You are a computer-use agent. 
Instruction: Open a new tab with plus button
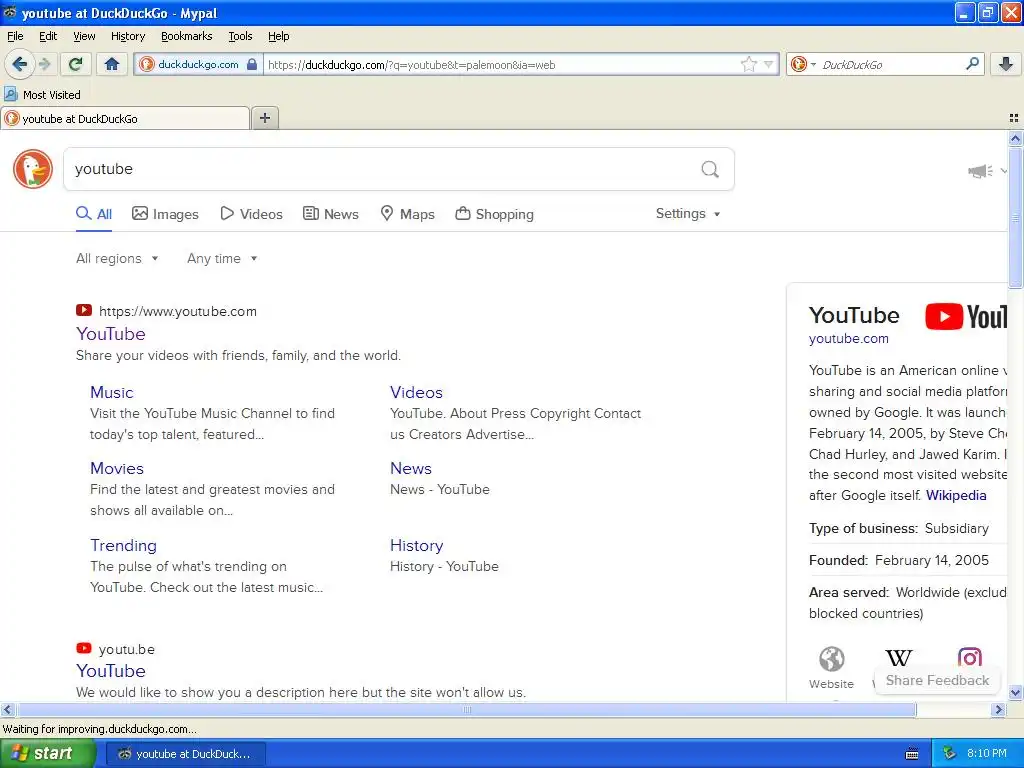click(264, 118)
